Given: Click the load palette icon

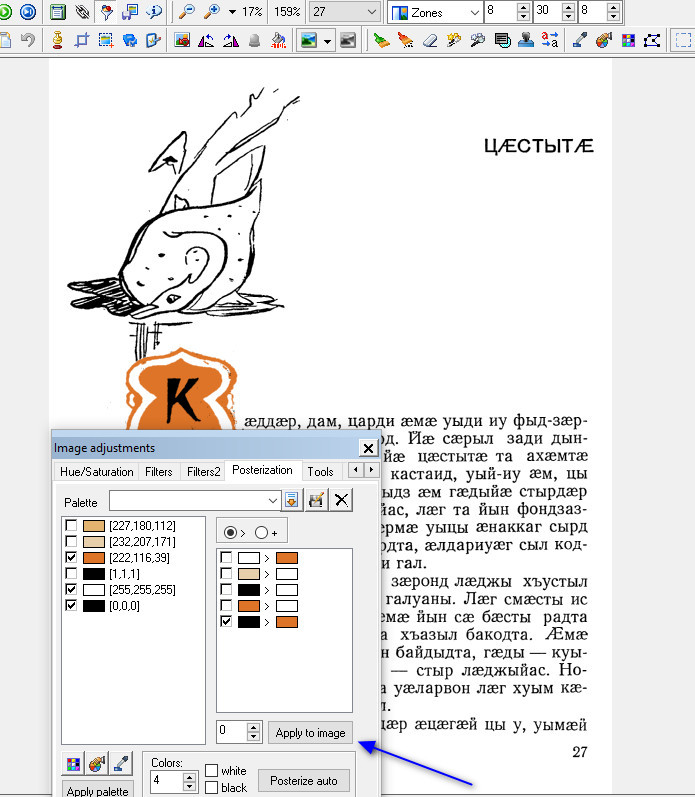Looking at the screenshot, I should coord(292,501).
